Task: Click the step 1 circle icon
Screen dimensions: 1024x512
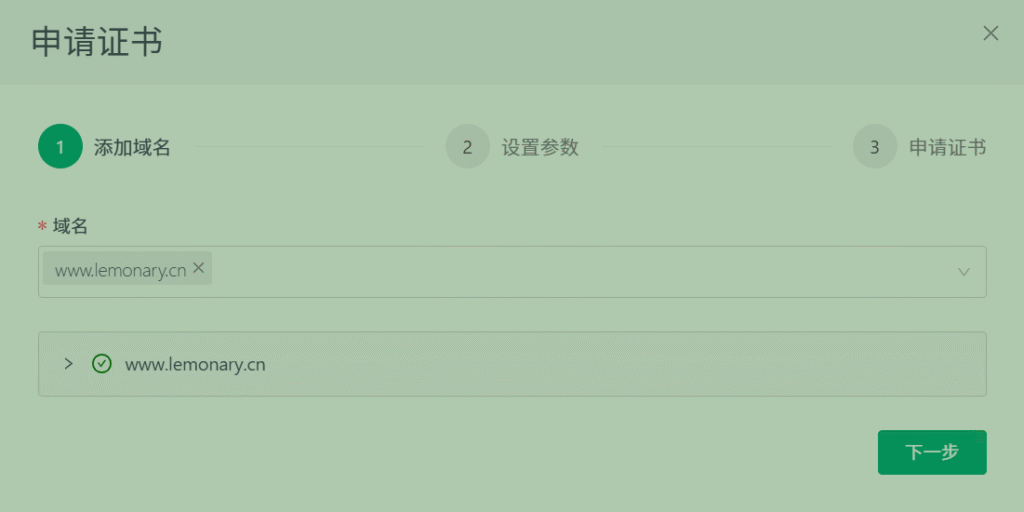Action: (60, 147)
